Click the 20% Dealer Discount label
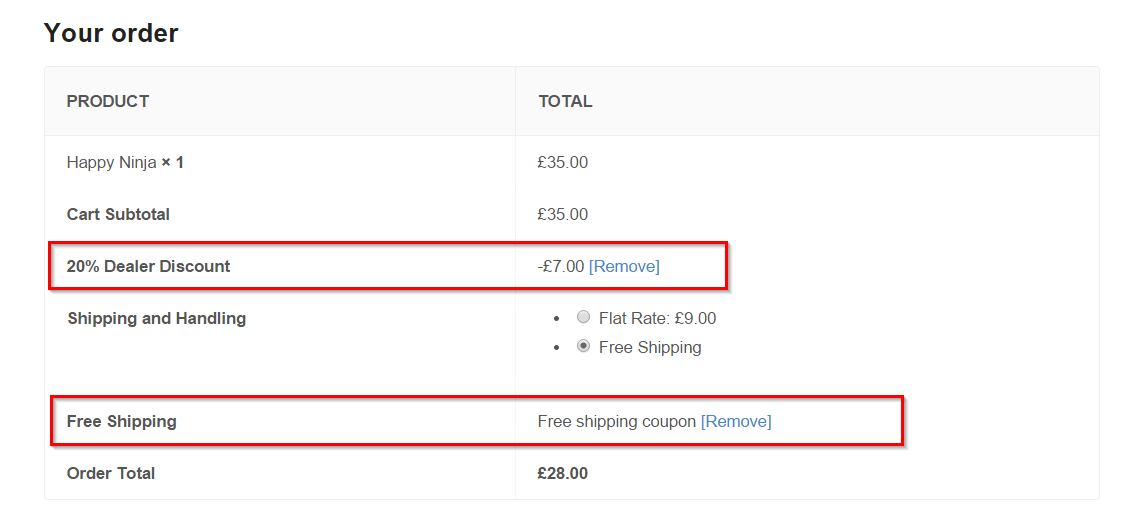 [149, 266]
